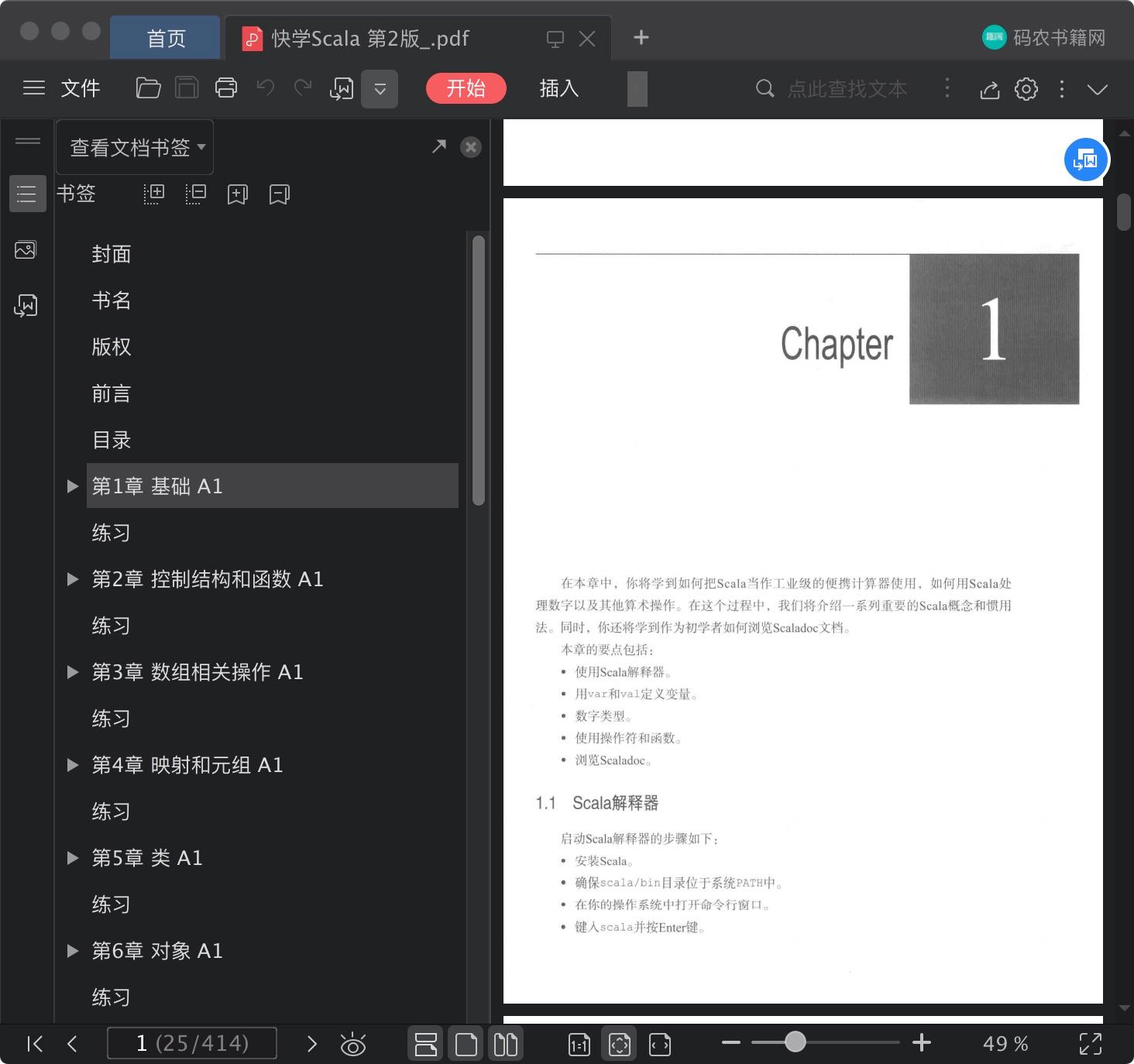Set actual size 1:1 zoom
The height and width of the screenshot is (1064, 1134).
click(x=579, y=1045)
